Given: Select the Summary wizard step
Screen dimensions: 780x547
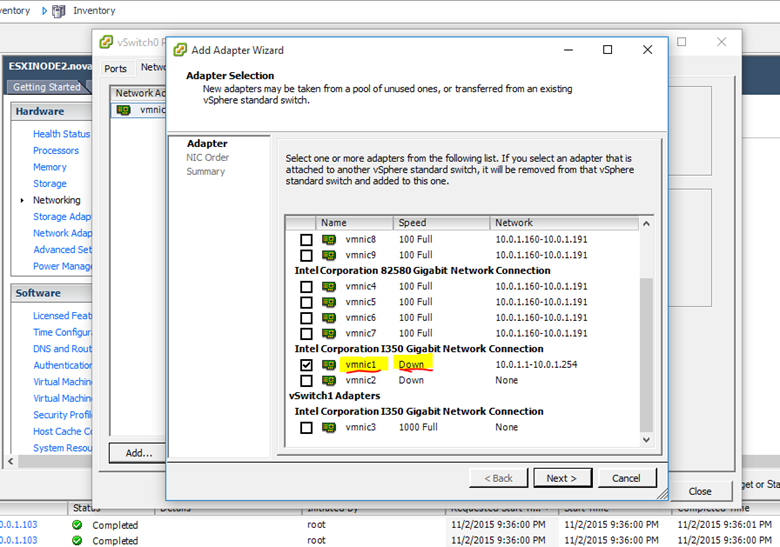Looking at the screenshot, I should (205, 172).
